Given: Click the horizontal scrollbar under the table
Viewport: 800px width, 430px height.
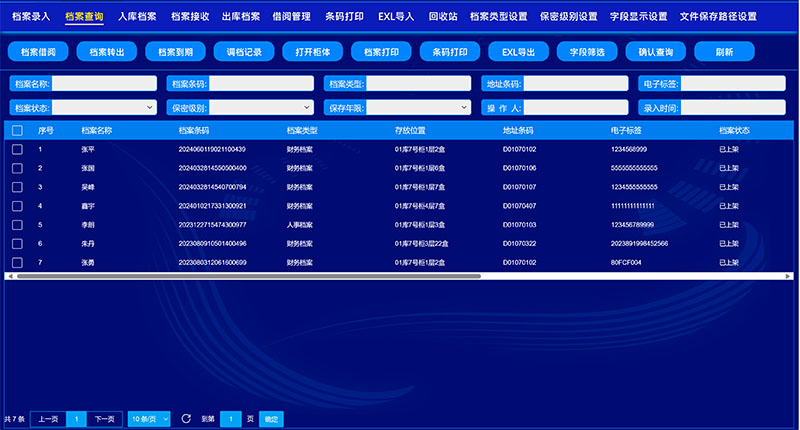Looking at the screenshot, I should [245, 275].
